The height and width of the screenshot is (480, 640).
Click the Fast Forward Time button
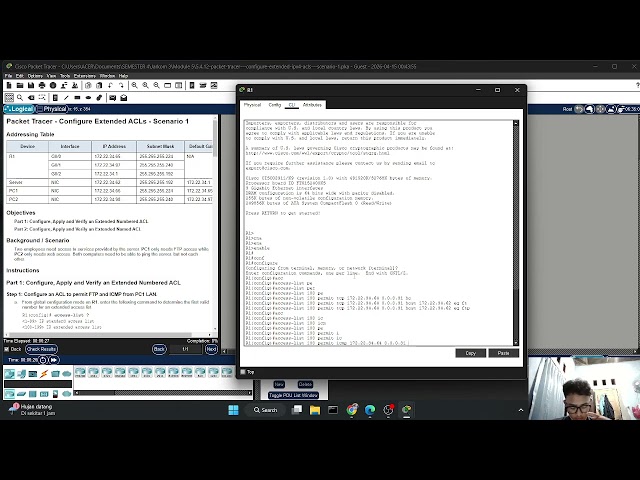pos(54,360)
